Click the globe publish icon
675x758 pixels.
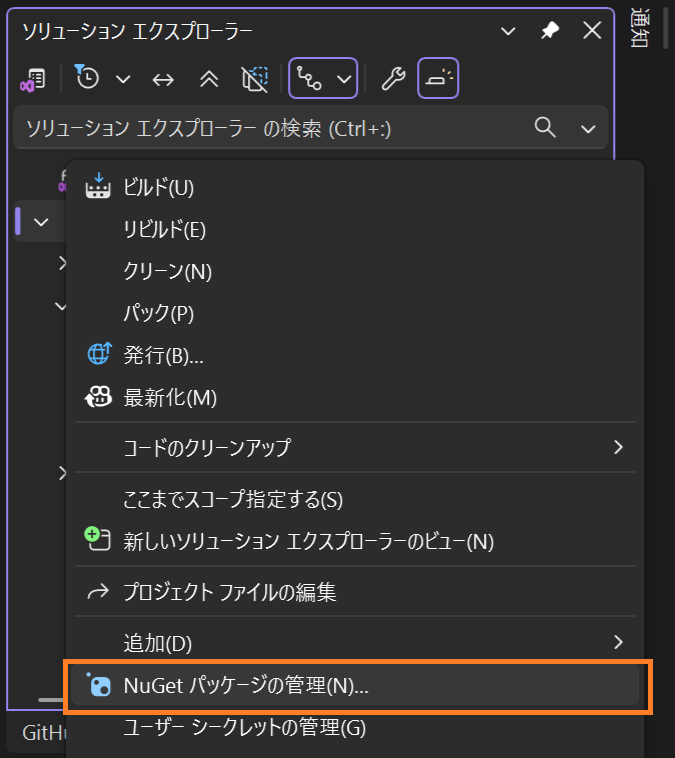[99, 353]
